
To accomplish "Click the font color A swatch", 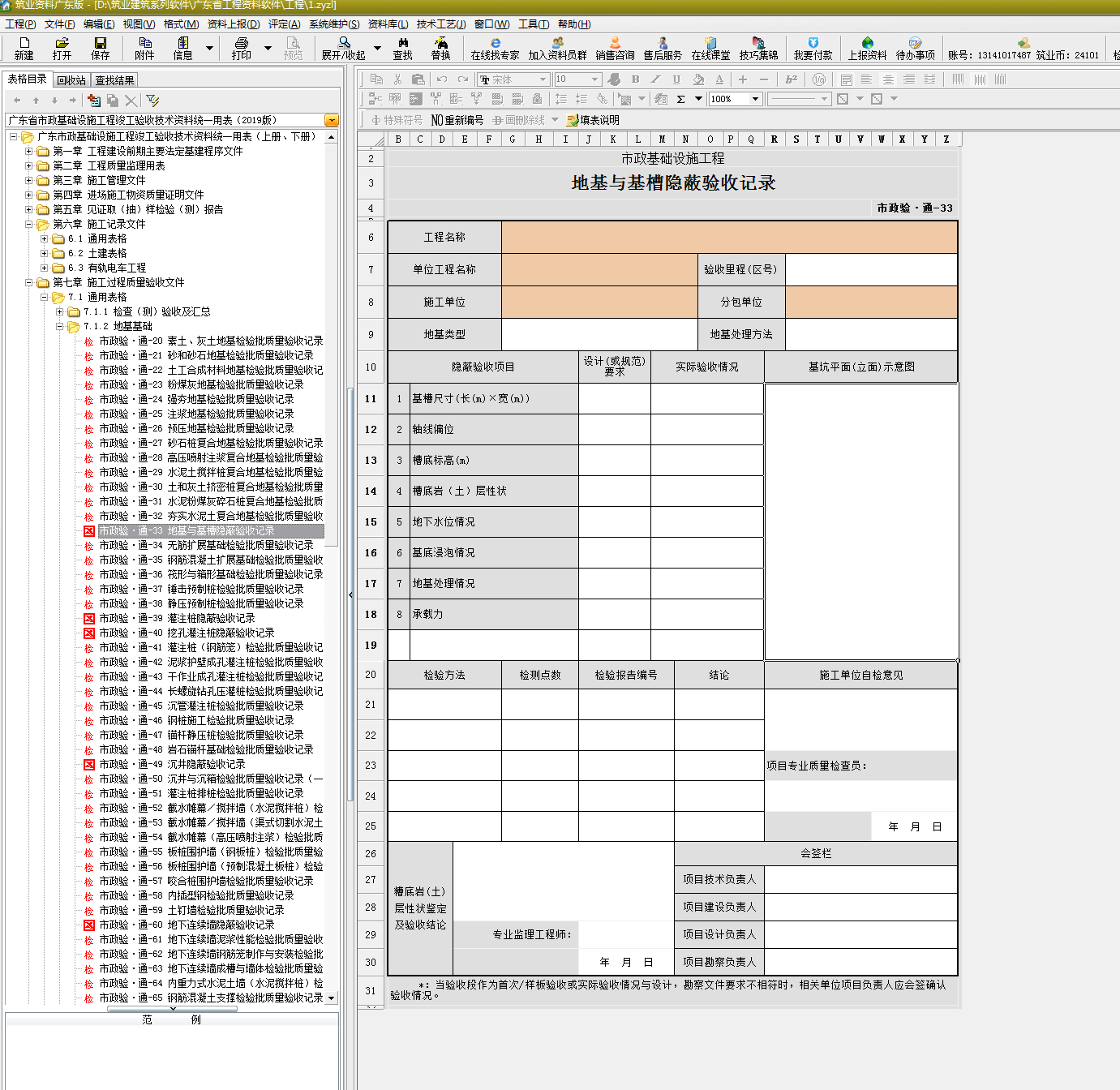I will coord(719,79).
